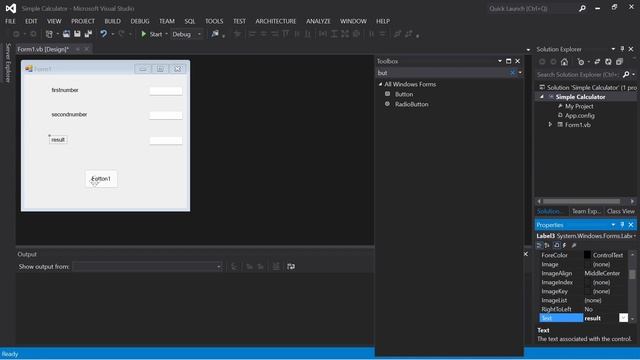Click the Start debugging play icon
This screenshot has height=360, width=640.
[143, 34]
